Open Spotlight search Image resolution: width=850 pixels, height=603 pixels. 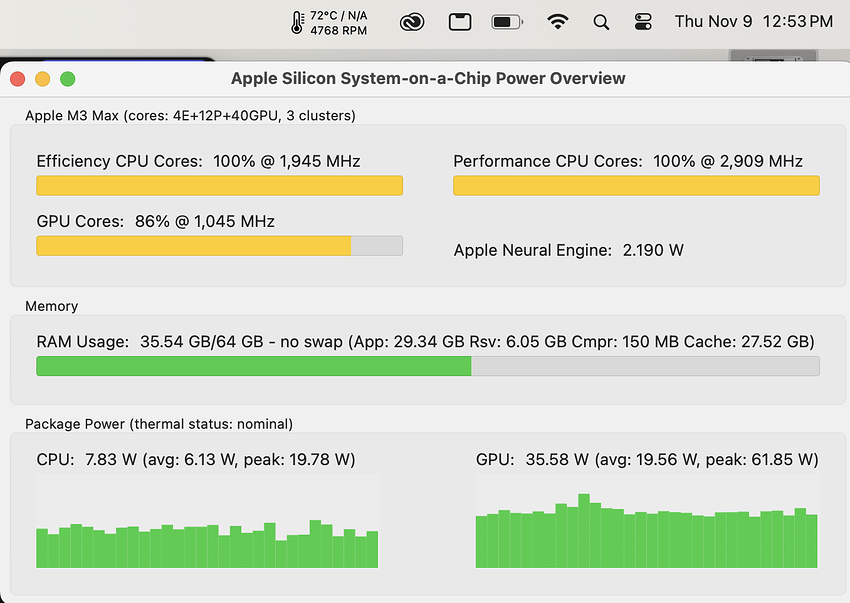tap(601, 22)
